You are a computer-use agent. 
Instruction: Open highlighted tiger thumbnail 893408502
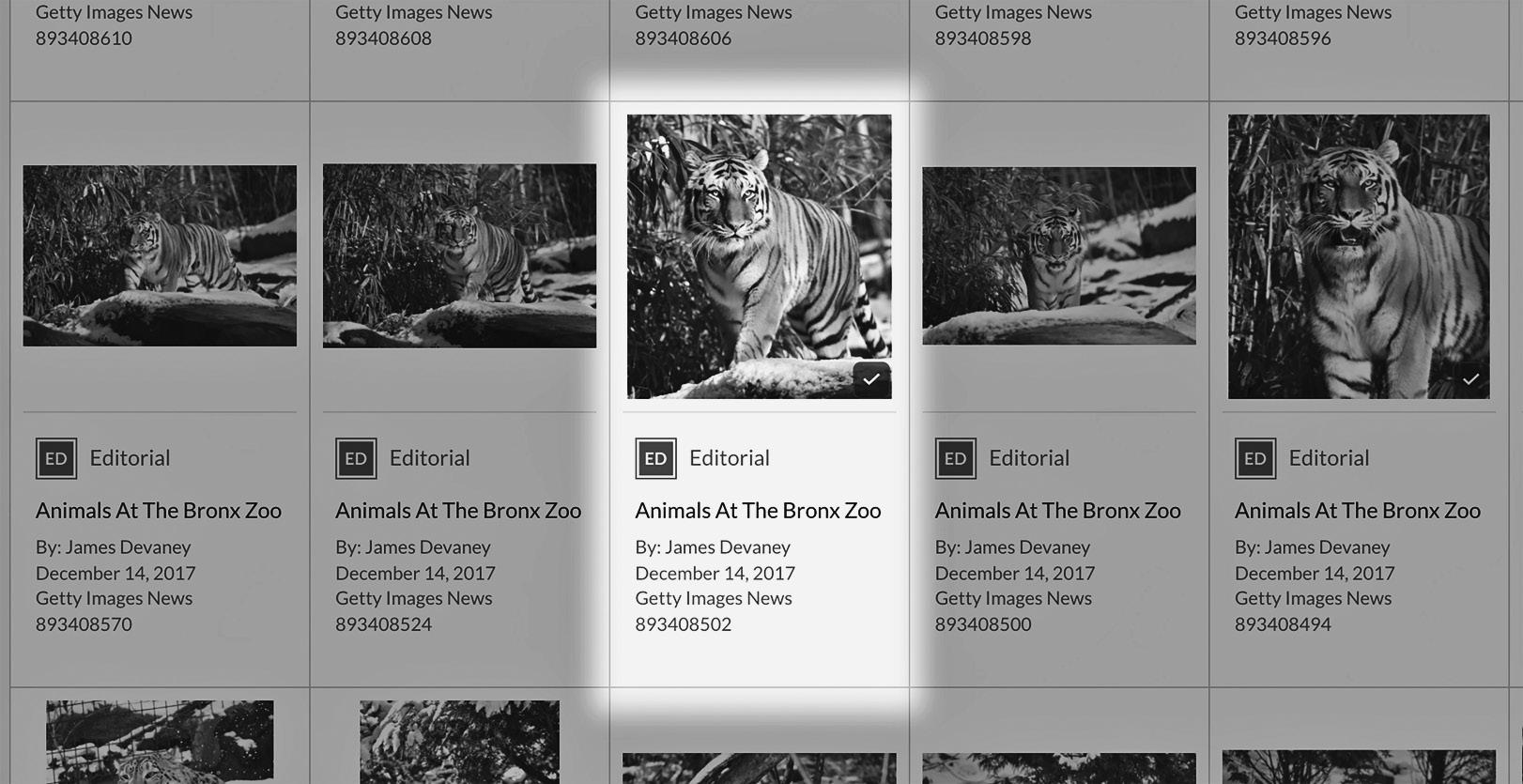pos(759,256)
